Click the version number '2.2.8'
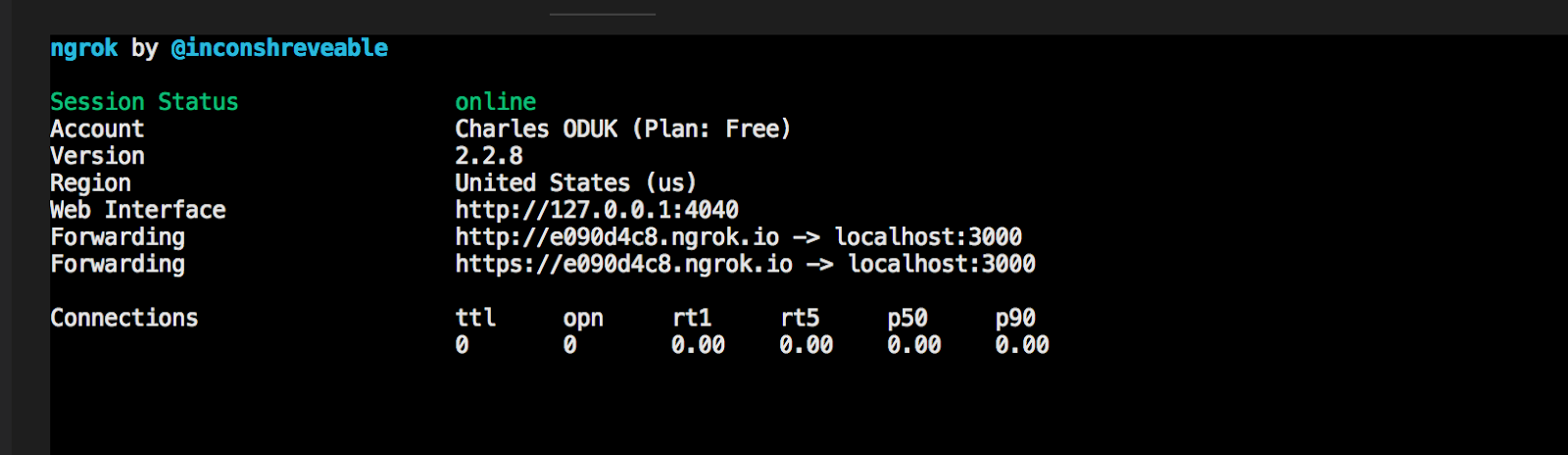1568x455 pixels. pos(488,156)
